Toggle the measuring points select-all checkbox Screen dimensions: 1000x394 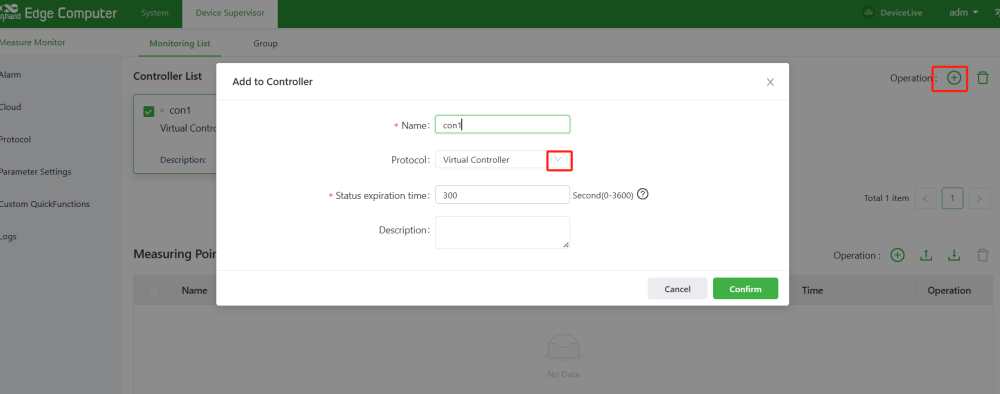coord(154,291)
